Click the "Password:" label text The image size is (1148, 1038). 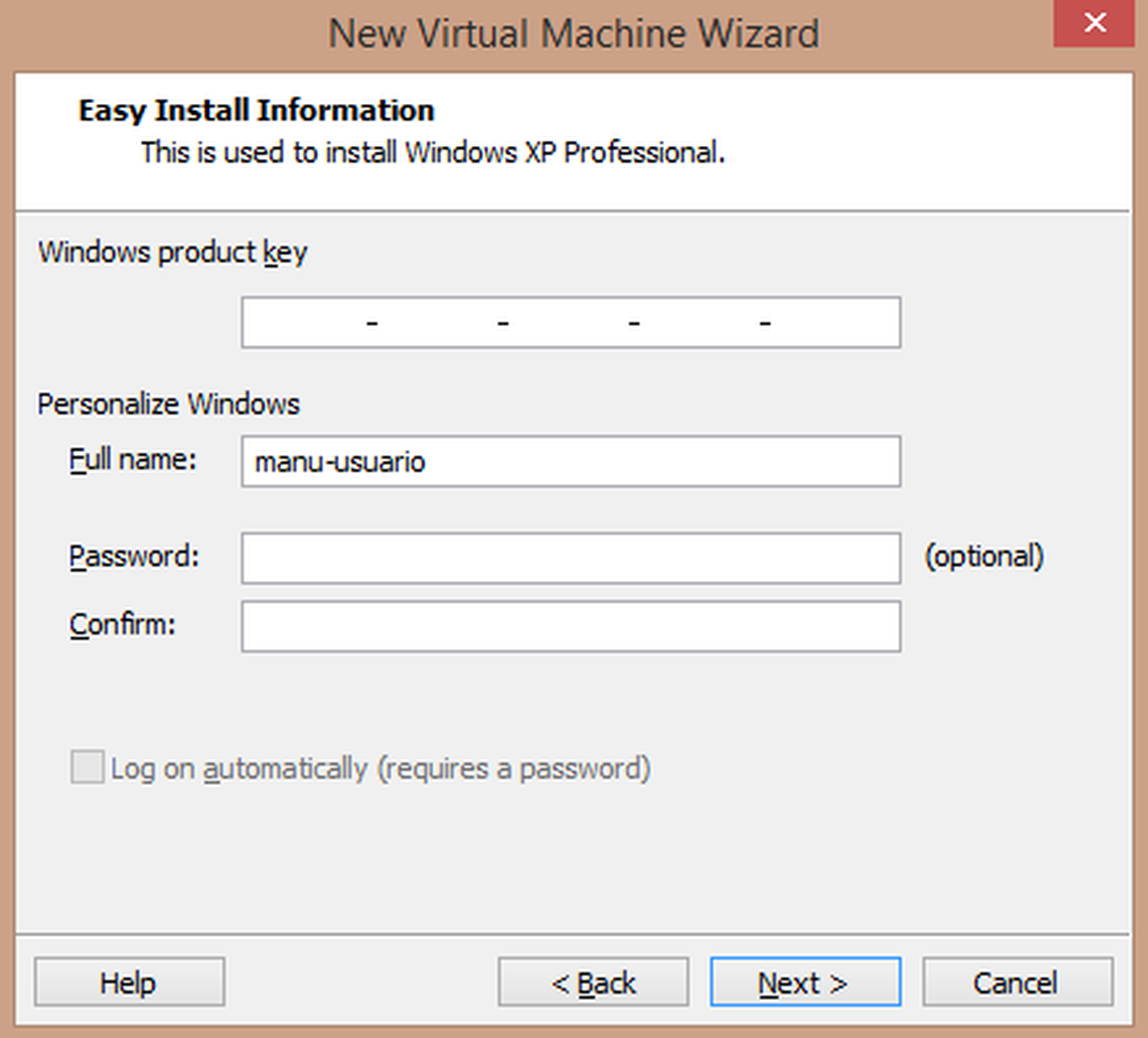(134, 556)
